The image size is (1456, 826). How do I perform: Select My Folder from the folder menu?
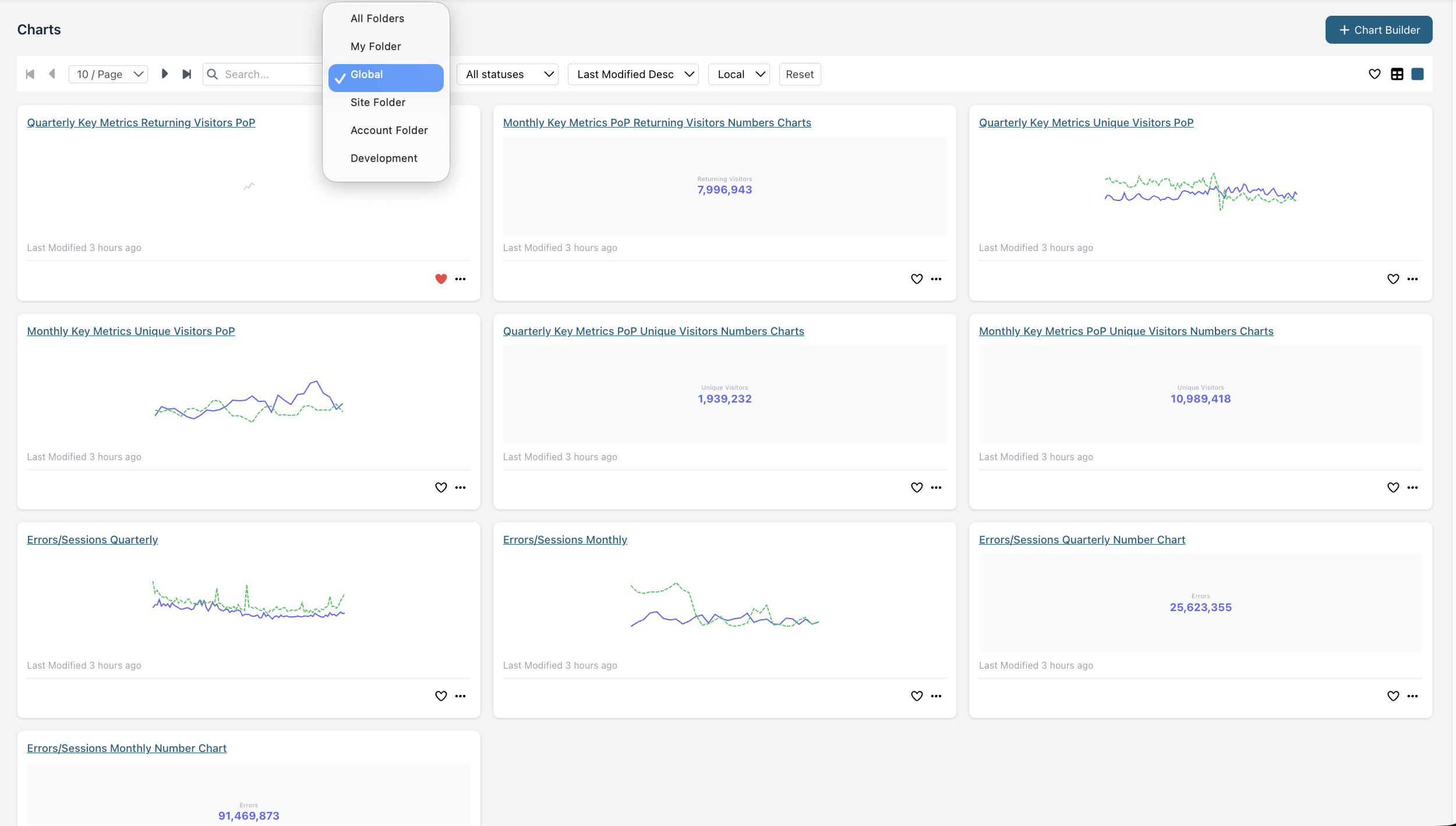pyautogui.click(x=386, y=47)
